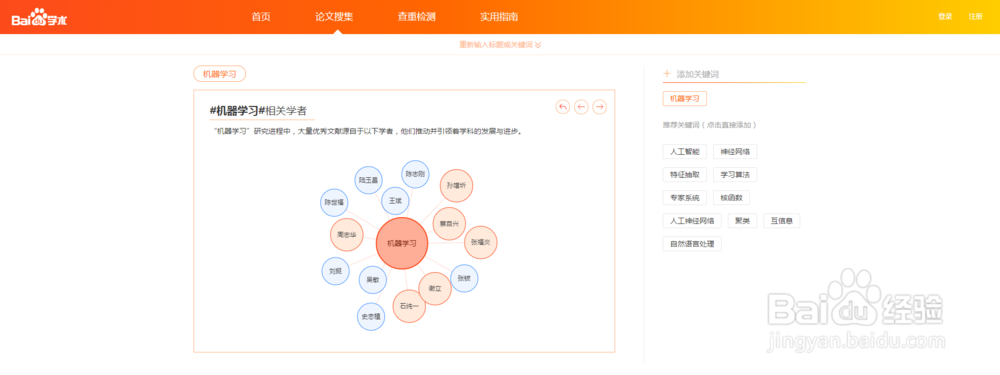The image size is (1000, 375).
Task: Select scholar bubble 孙增圻
Action: (x=457, y=186)
